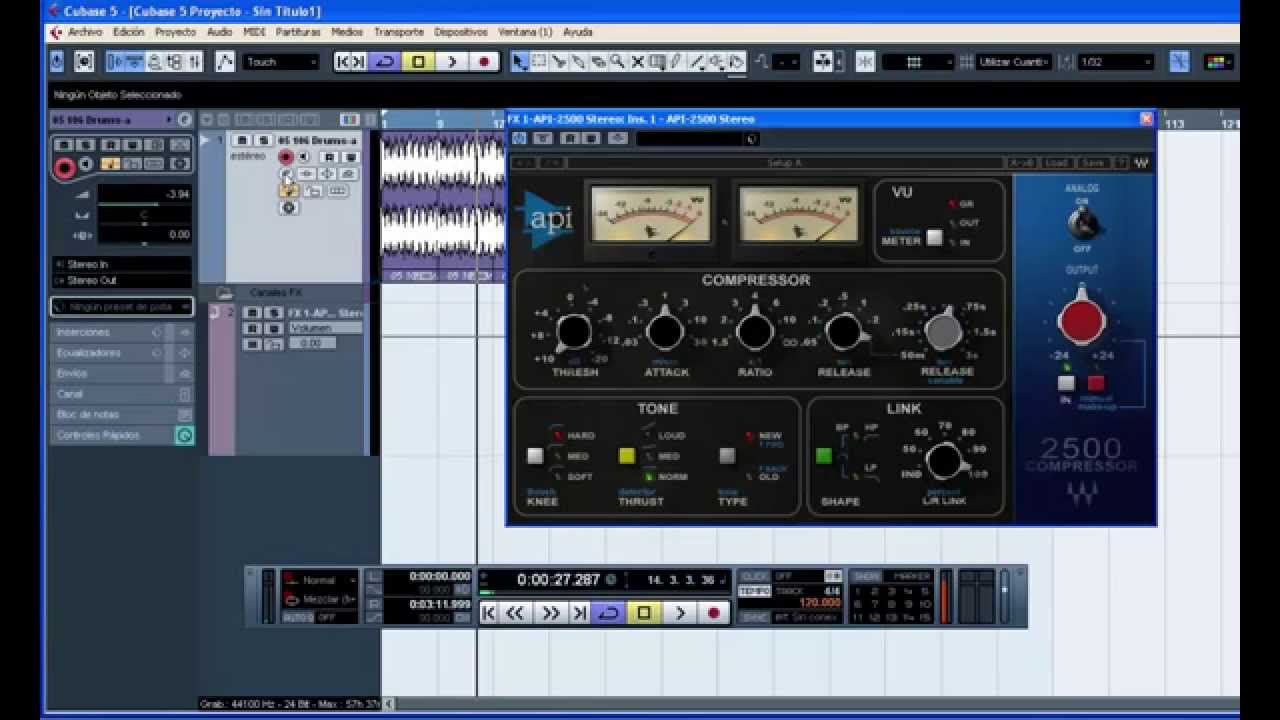This screenshot has width=1280, height=720.
Task: Select the Stereo Out output routing
Action: pyautogui.click(x=122, y=280)
